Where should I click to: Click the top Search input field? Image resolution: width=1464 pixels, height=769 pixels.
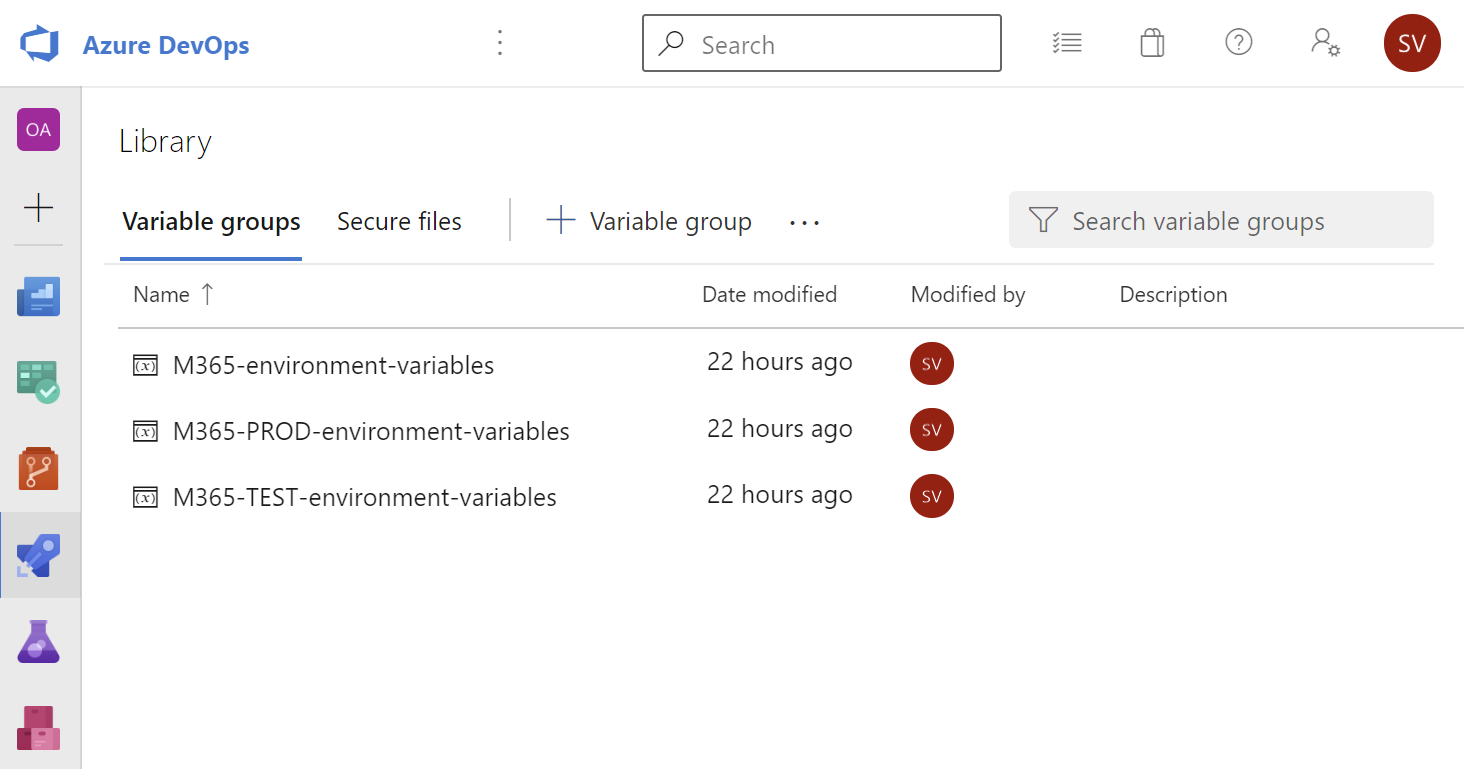coord(821,43)
